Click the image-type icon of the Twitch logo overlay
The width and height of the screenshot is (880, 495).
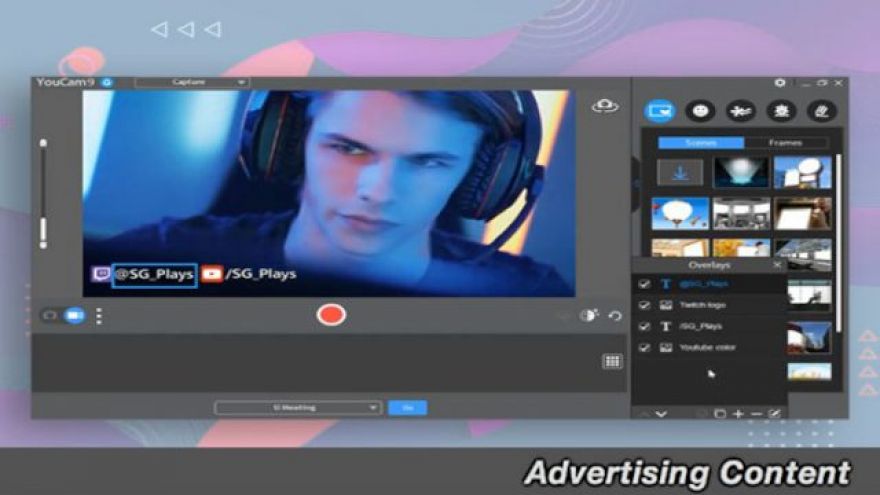click(x=666, y=305)
